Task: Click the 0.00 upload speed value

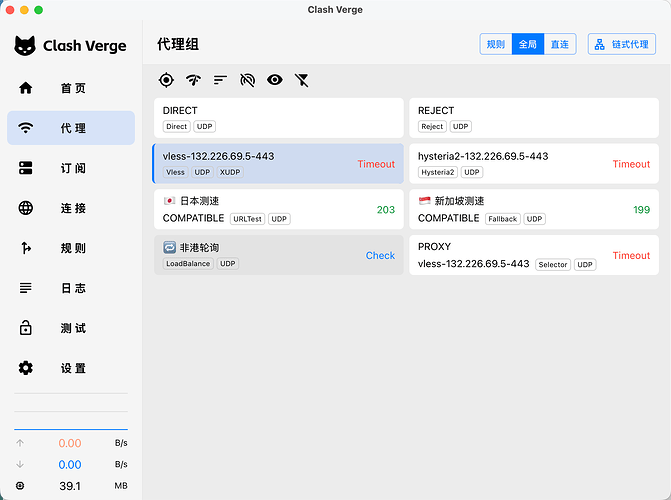Action: 70,443
